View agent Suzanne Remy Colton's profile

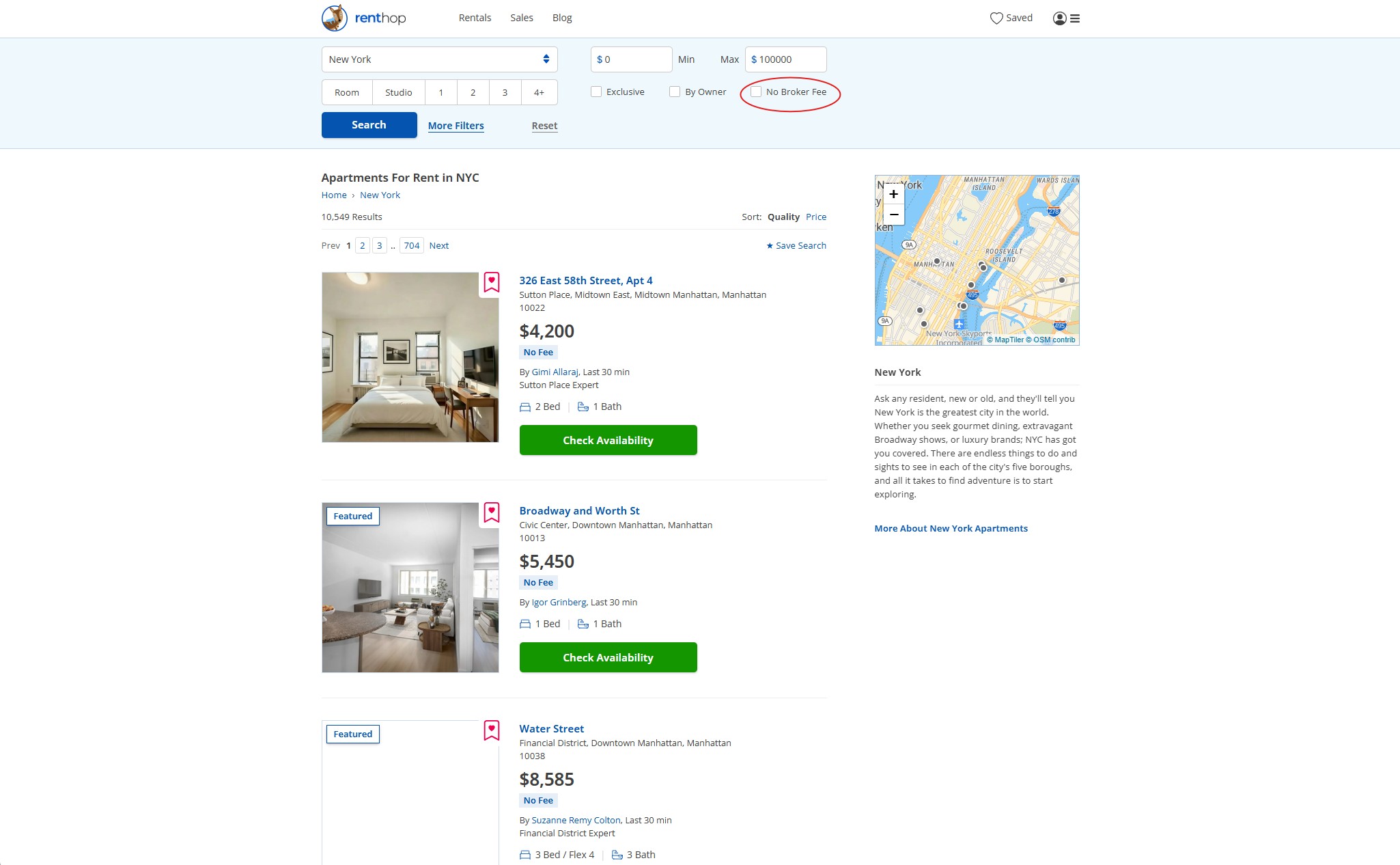point(576,821)
